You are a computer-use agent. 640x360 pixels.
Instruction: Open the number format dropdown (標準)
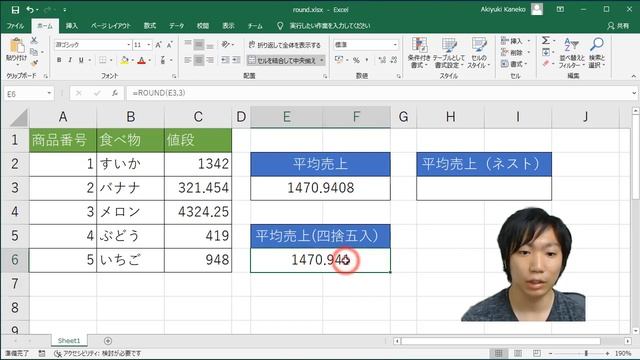[395, 44]
